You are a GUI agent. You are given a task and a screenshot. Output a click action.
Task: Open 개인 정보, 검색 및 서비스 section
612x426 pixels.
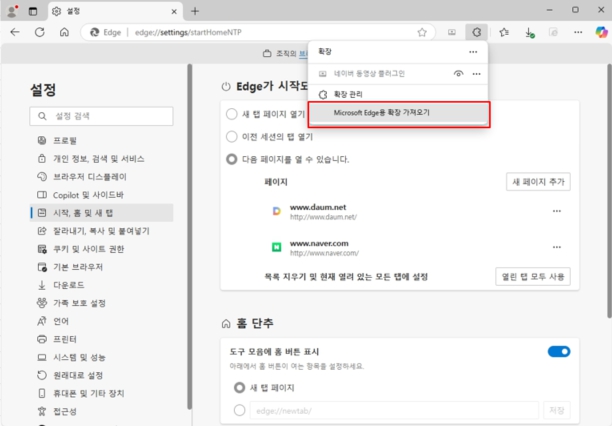[x=101, y=159]
